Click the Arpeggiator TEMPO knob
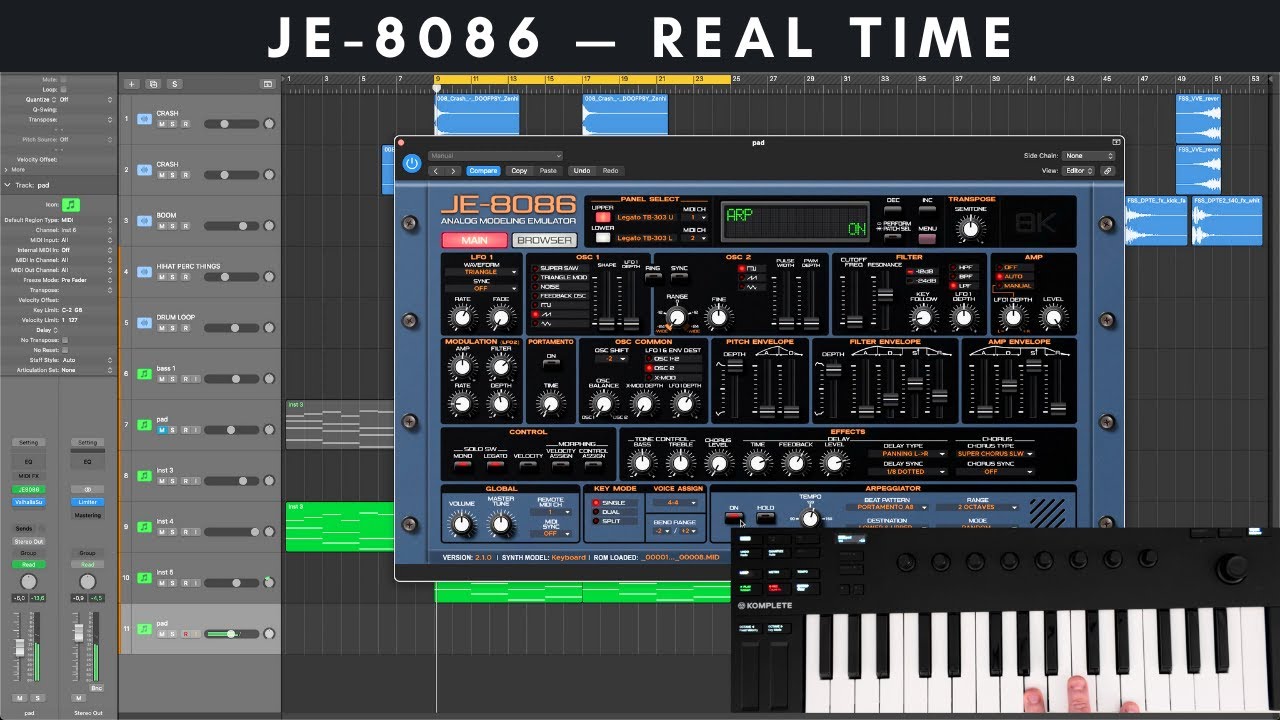Viewport: 1280px width, 720px height. pyautogui.click(x=810, y=517)
